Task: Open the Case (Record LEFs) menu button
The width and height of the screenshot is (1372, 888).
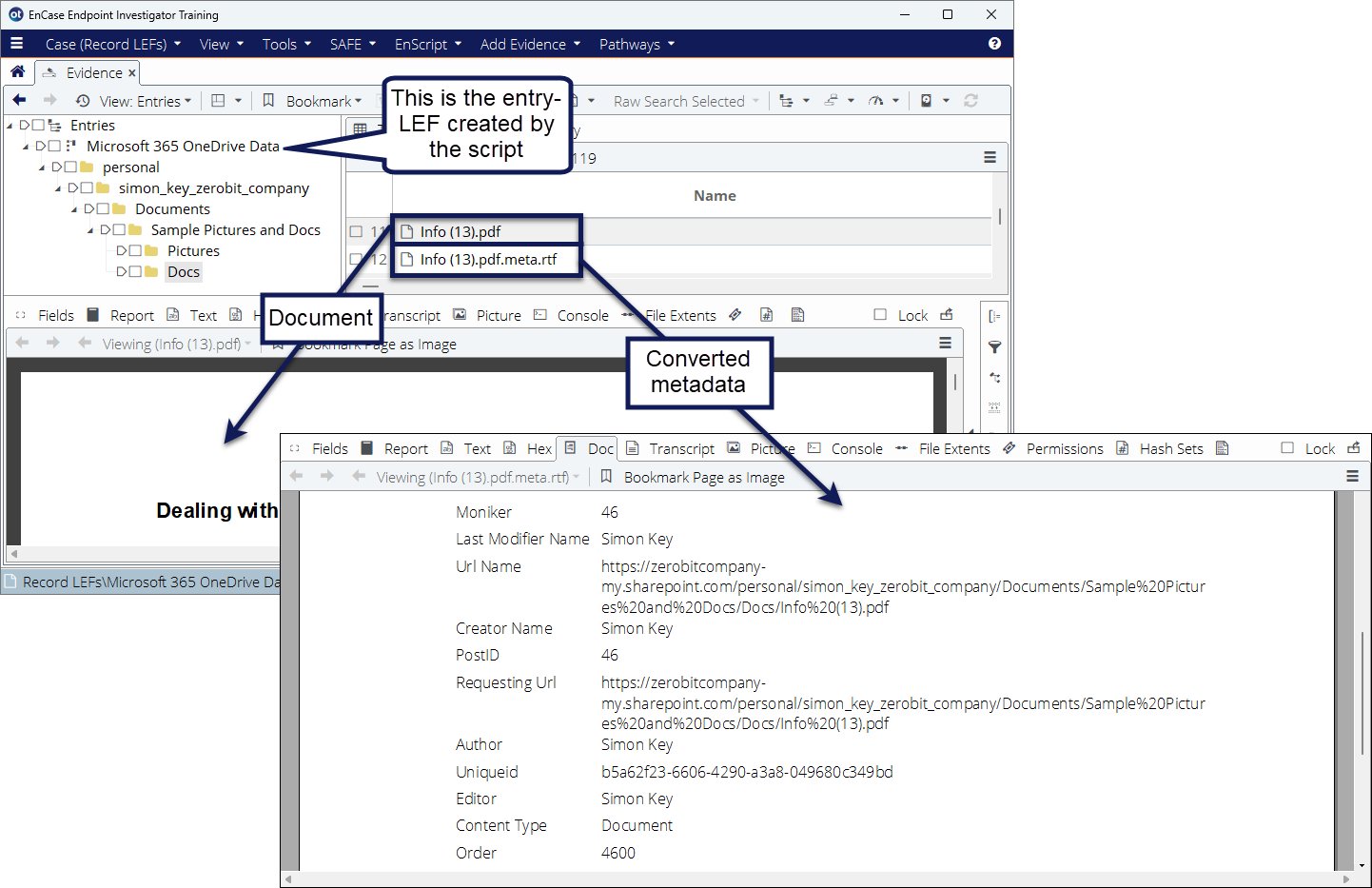Action: tap(113, 44)
